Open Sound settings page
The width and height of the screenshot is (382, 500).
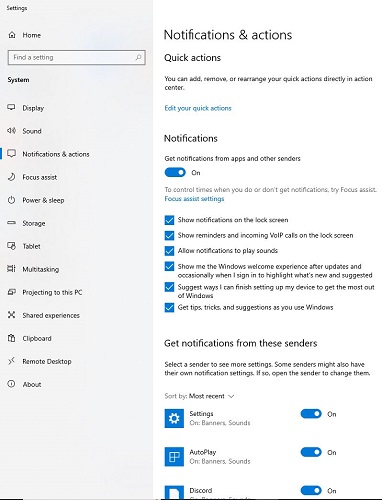pyautogui.click(x=32, y=131)
